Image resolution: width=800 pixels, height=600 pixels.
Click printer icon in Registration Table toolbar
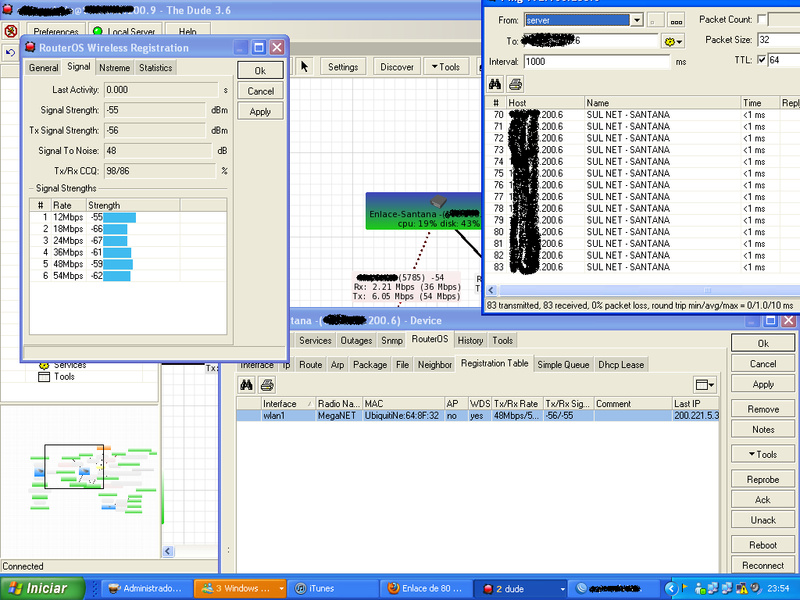(x=267, y=384)
